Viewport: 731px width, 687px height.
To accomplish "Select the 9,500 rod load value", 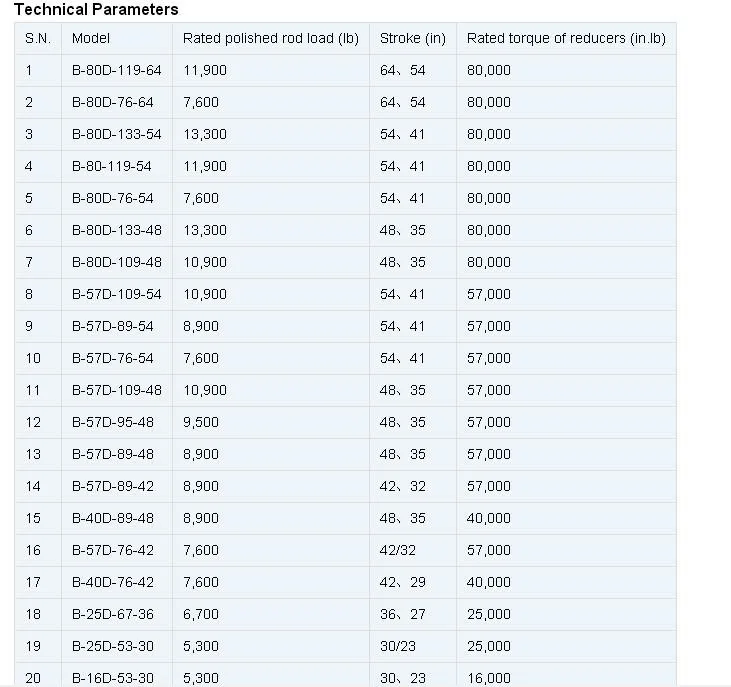I will point(200,422).
